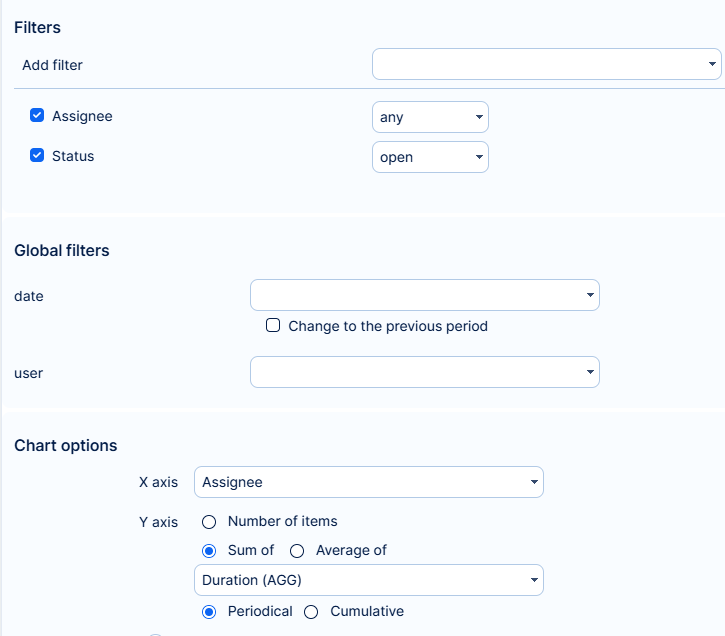This screenshot has width=725, height=636.
Task: Uncheck the Status filter checkbox
Action: [x=37, y=156]
